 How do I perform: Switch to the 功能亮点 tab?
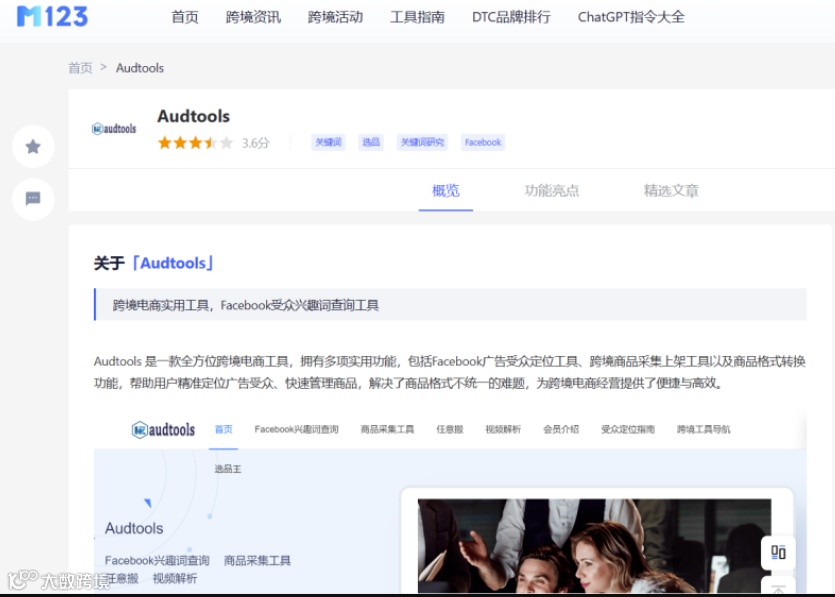pyautogui.click(x=552, y=191)
